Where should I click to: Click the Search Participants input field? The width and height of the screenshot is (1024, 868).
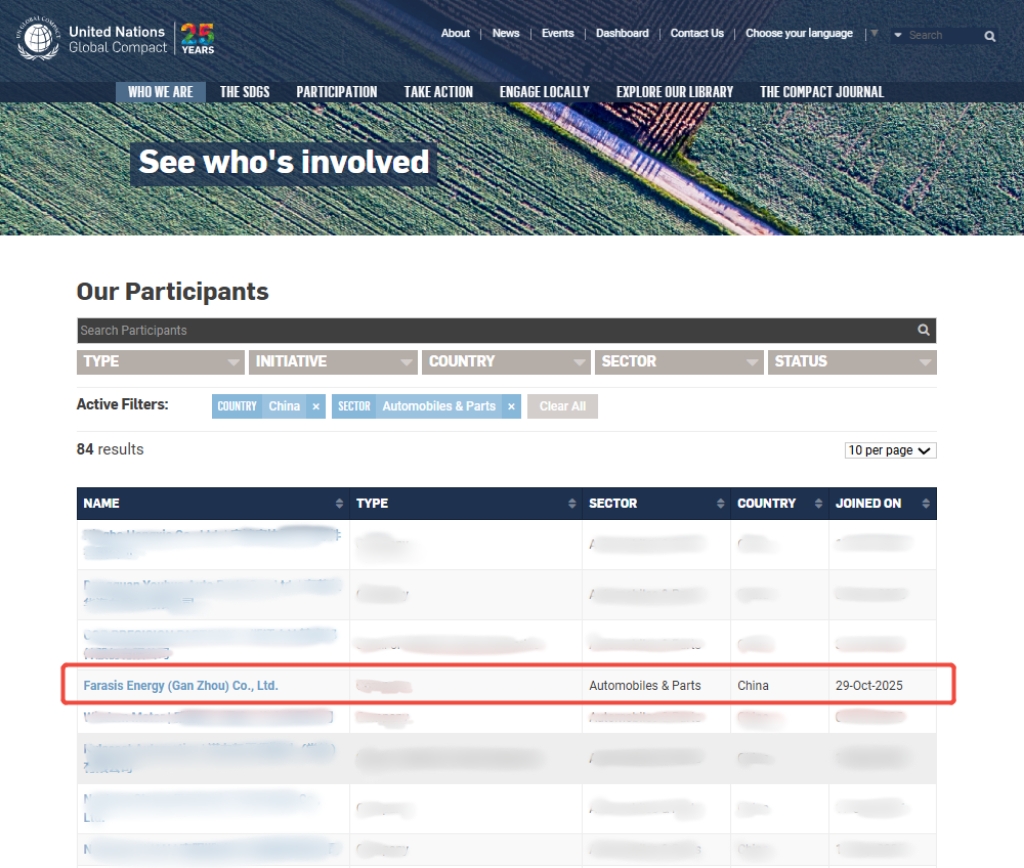click(x=490, y=330)
